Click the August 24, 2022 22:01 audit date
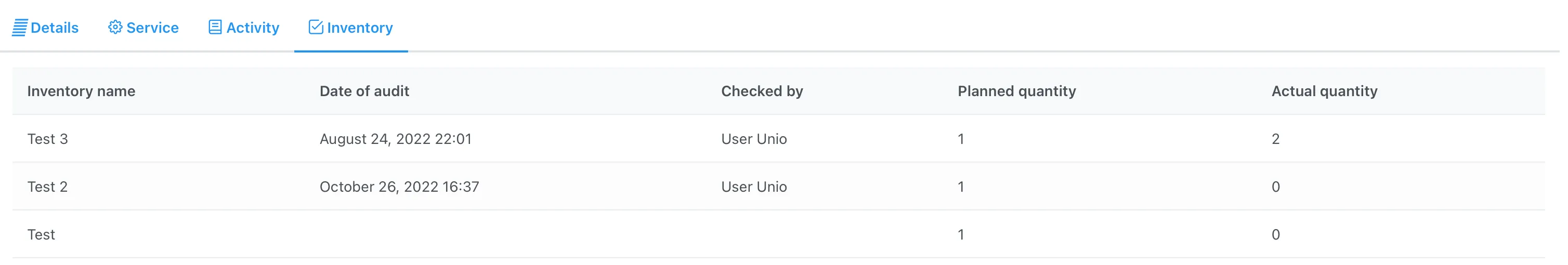This screenshot has width=1568, height=265. [395, 139]
